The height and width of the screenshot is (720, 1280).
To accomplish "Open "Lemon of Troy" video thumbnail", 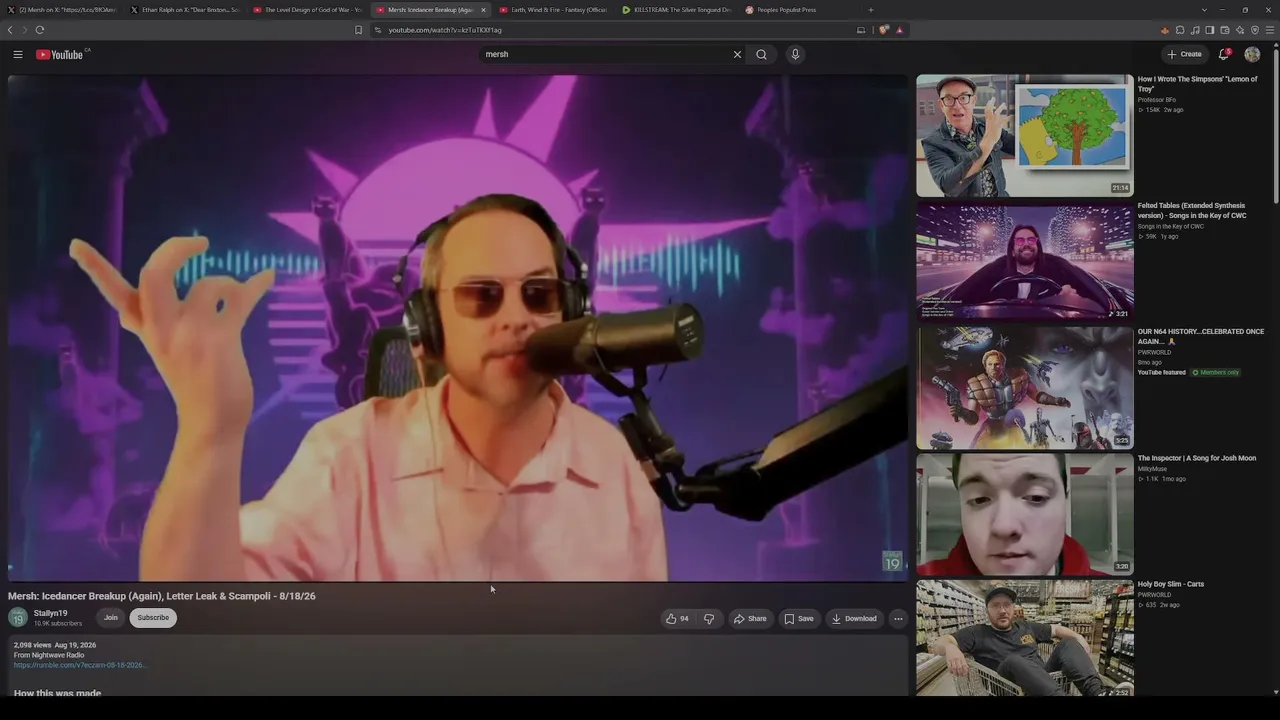I will (x=1025, y=135).
